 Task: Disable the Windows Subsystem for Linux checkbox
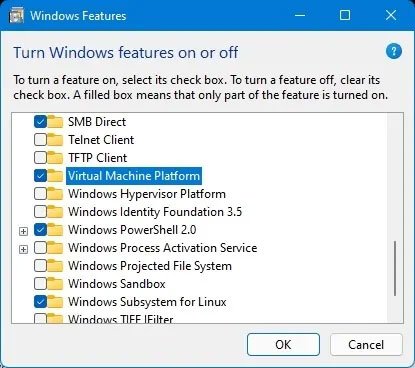(x=40, y=302)
